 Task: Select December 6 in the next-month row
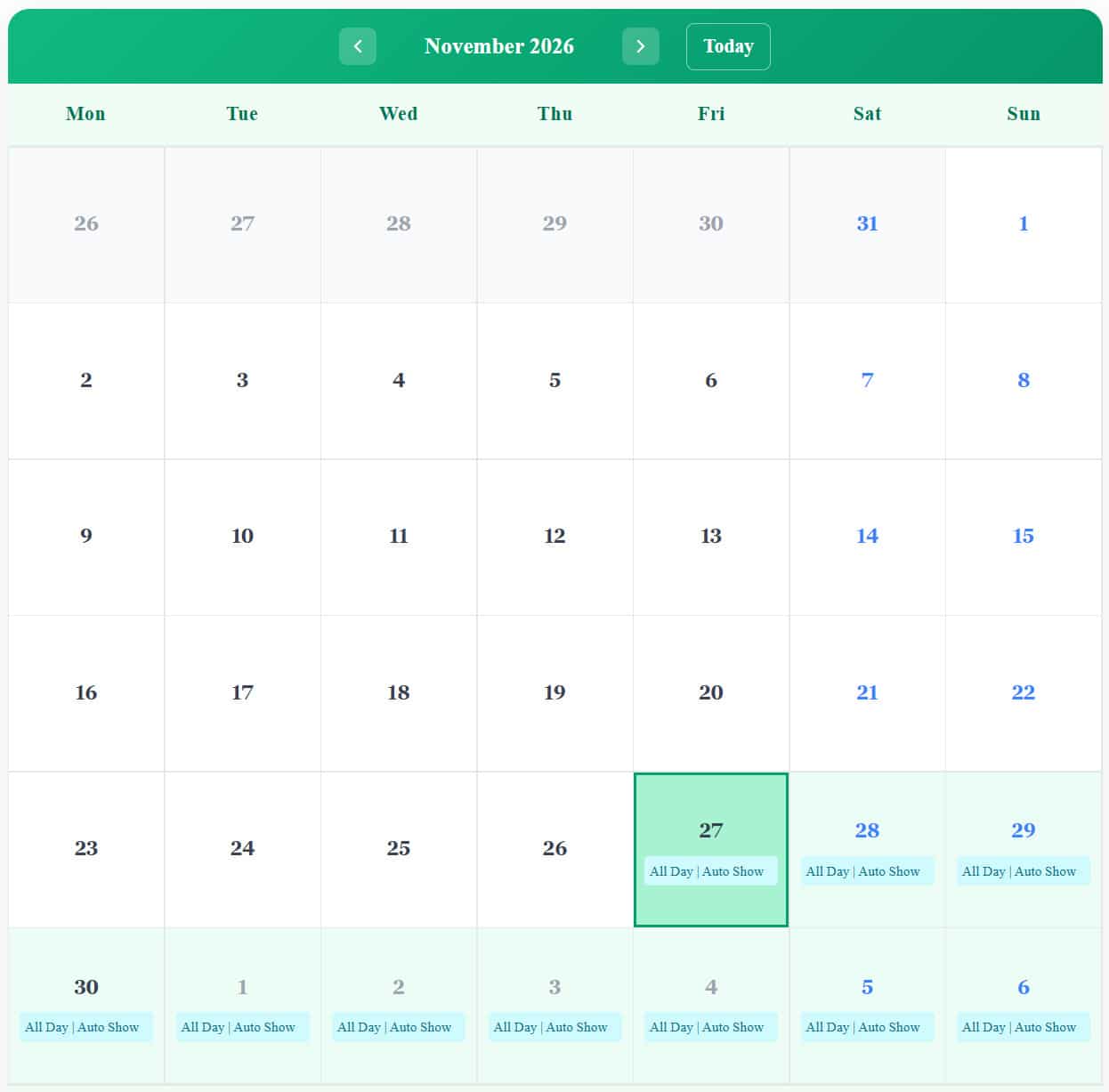pyautogui.click(x=1023, y=987)
